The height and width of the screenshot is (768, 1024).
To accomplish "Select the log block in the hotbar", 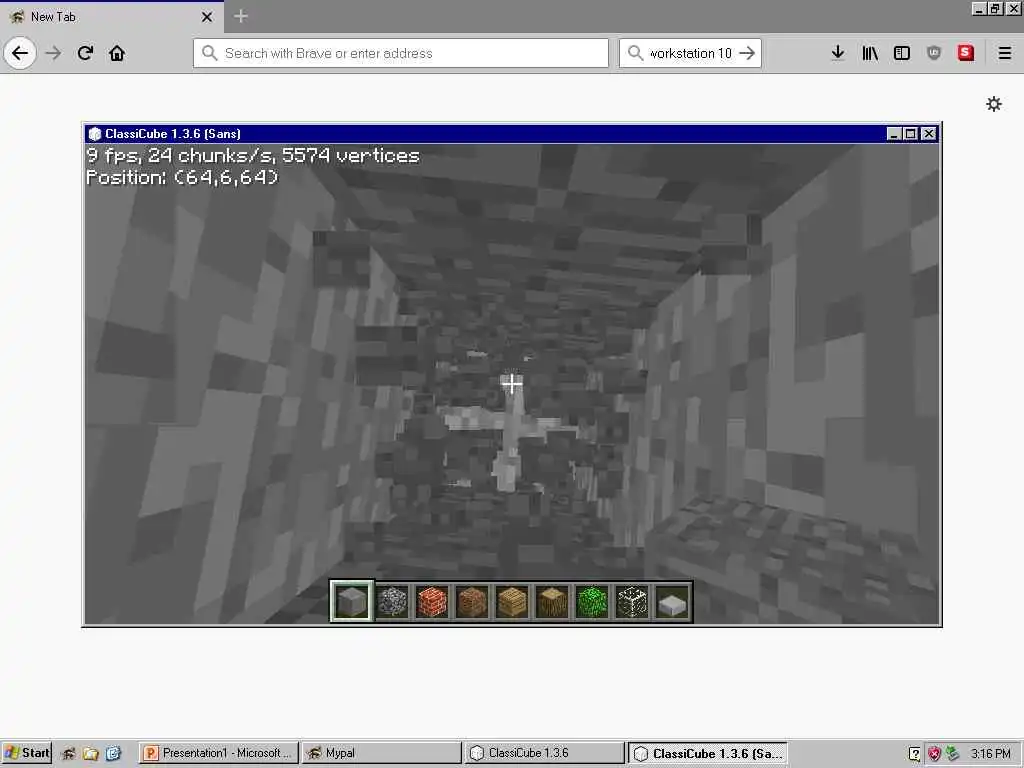I will [x=552, y=601].
